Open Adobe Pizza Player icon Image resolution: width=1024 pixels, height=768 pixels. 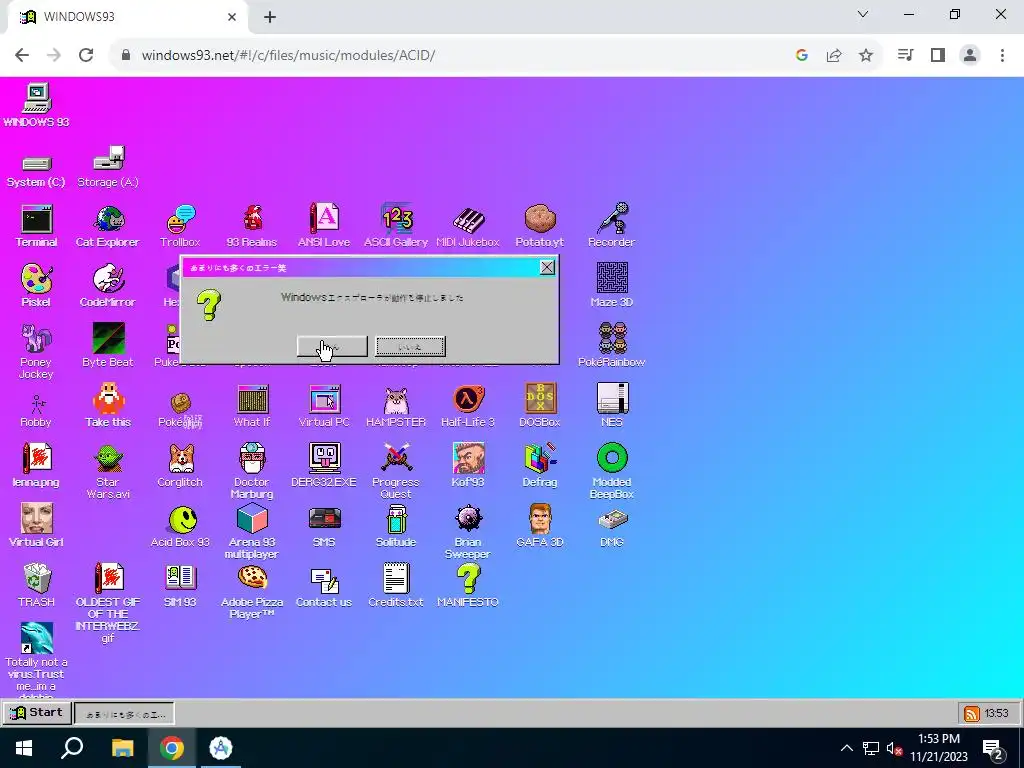[x=252, y=592]
